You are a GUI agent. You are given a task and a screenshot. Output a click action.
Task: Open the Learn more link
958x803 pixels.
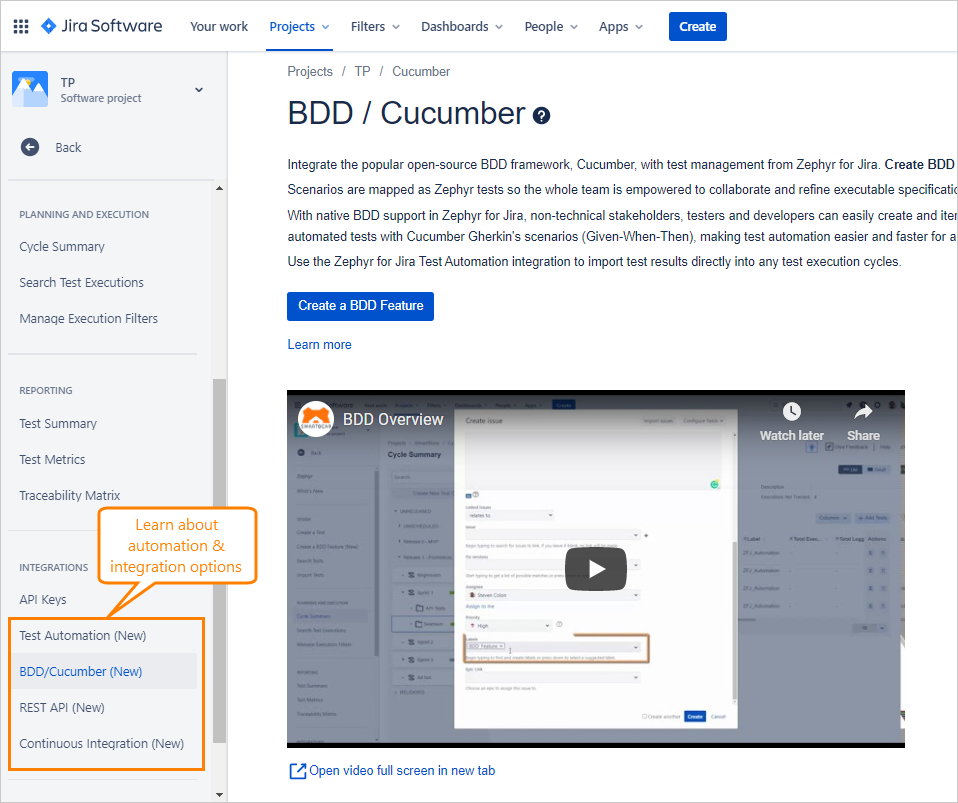pyautogui.click(x=319, y=344)
